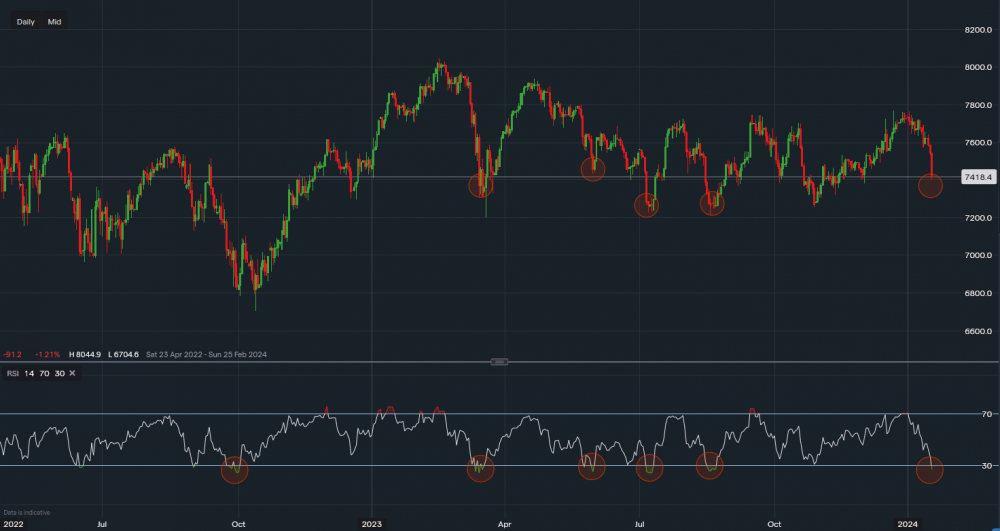Select the circled price low in early July 2023
Viewport: 1000px width, 531px height.
pos(647,205)
